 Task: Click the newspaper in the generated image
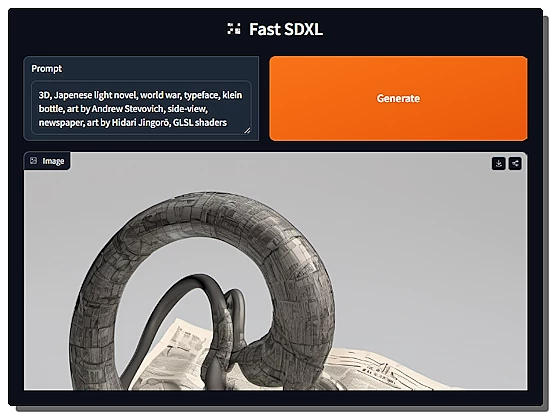[x=386, y=368]
